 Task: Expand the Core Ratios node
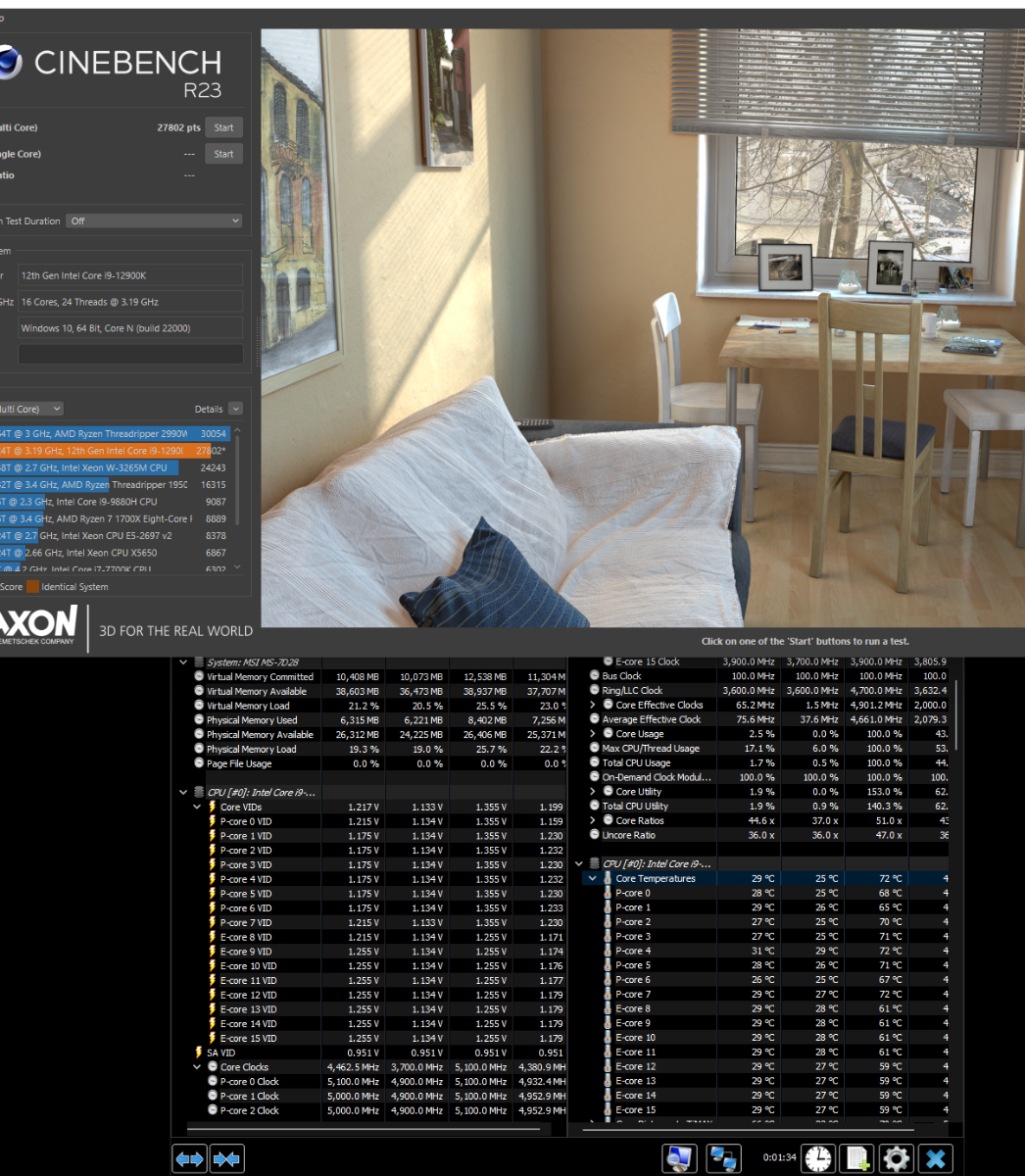click(x=593, y=820)
